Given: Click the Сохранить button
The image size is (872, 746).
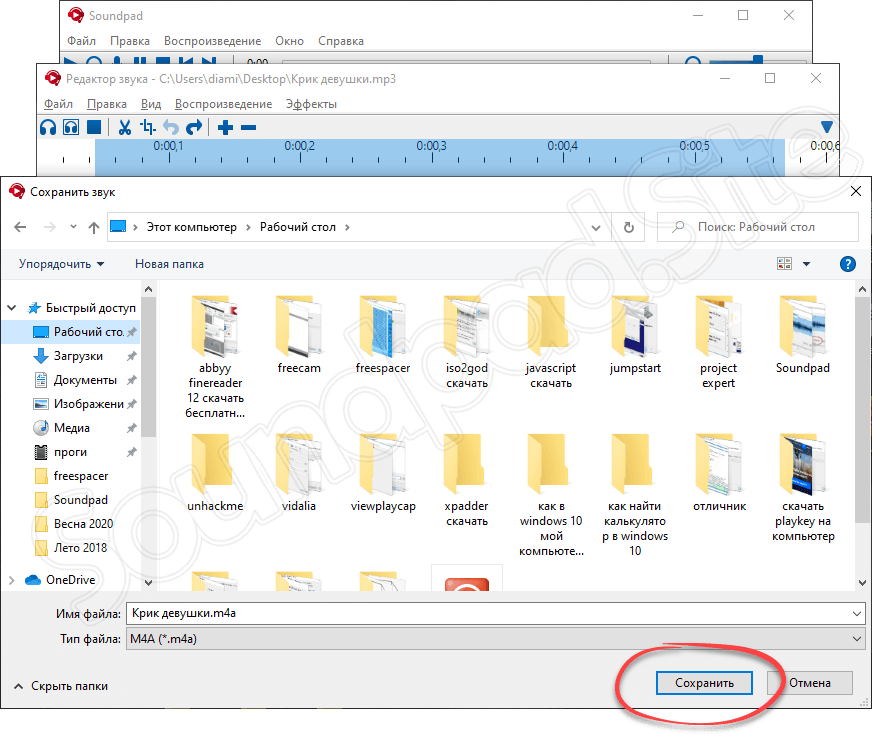Looking at the screenshot, I should click(704, 683).
